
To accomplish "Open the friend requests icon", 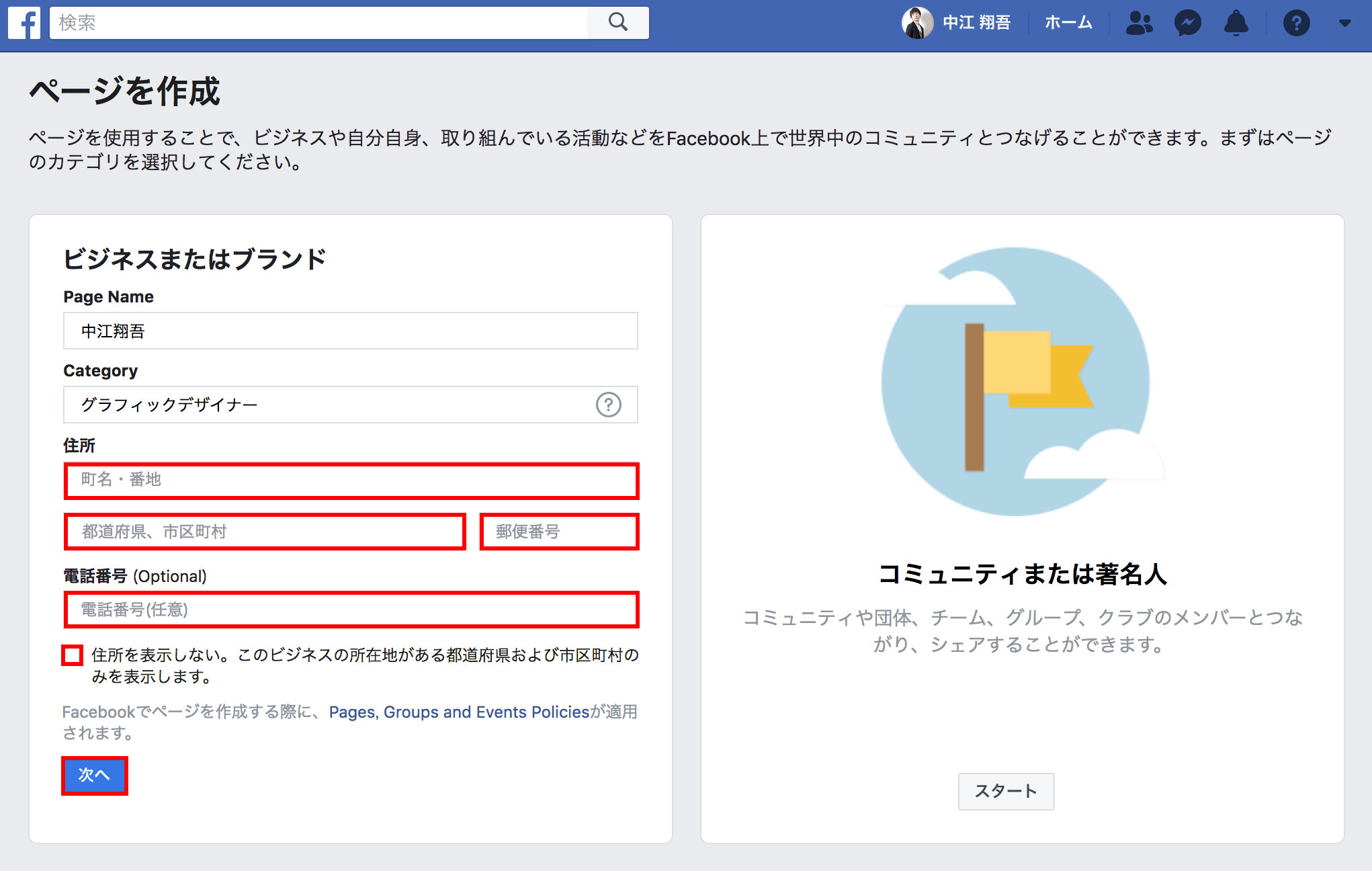I will point(1139,23).
